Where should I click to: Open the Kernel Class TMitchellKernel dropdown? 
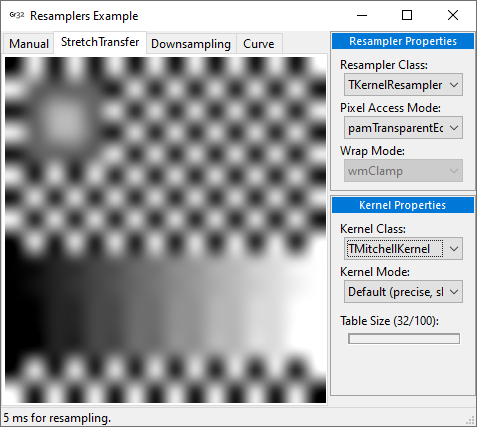[403, 249]
